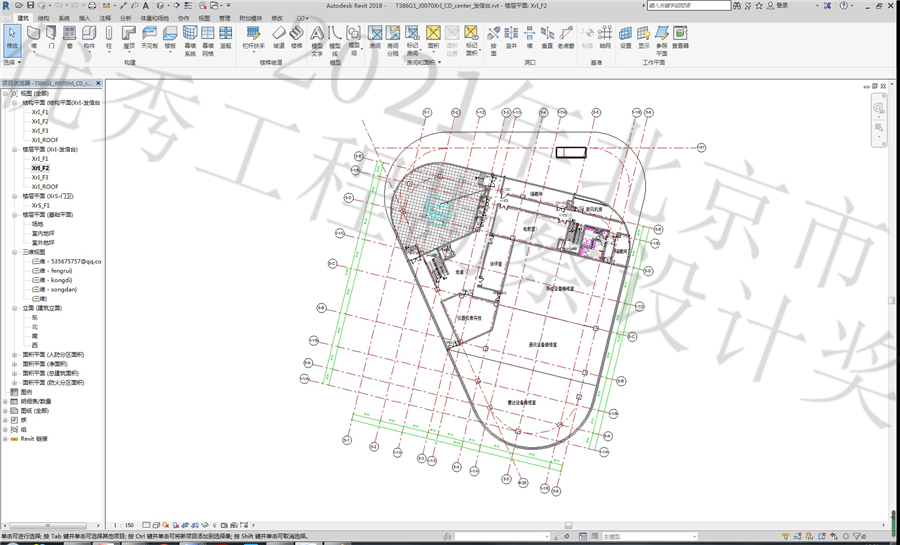
Task: Select the Roof (屋顶) tool
Action: point(129,37)
